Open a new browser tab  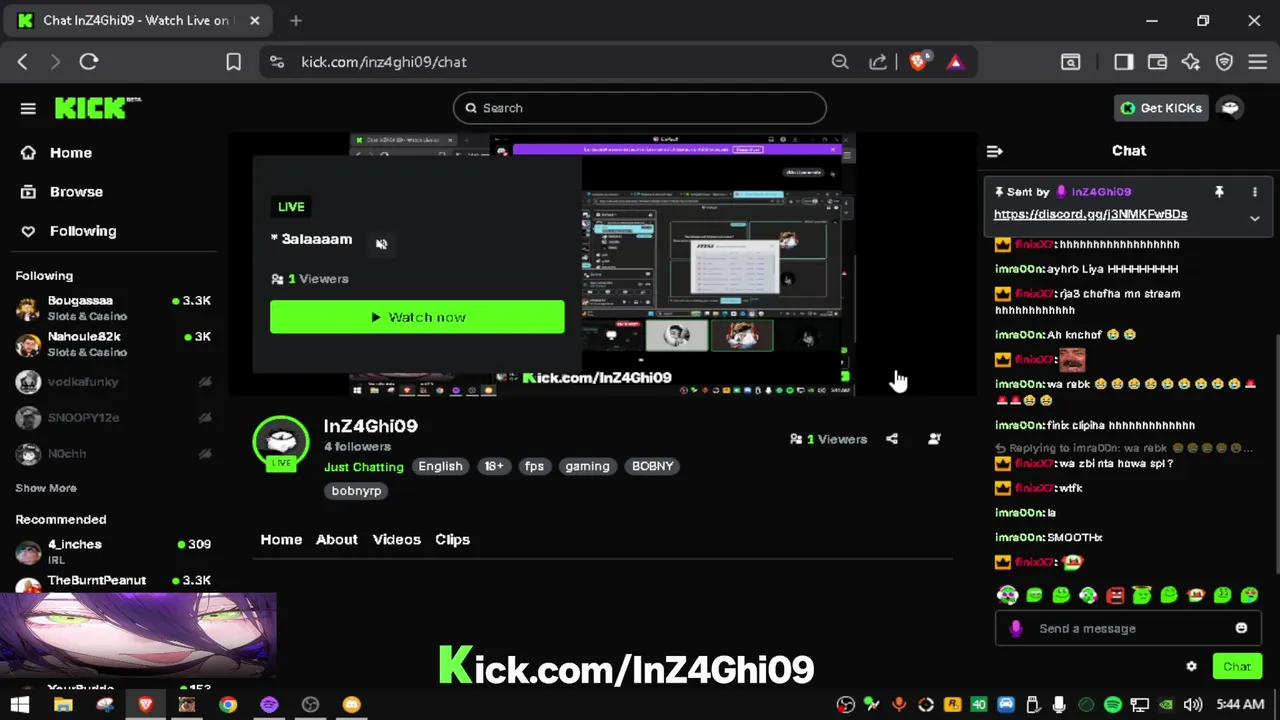[296, 20]
